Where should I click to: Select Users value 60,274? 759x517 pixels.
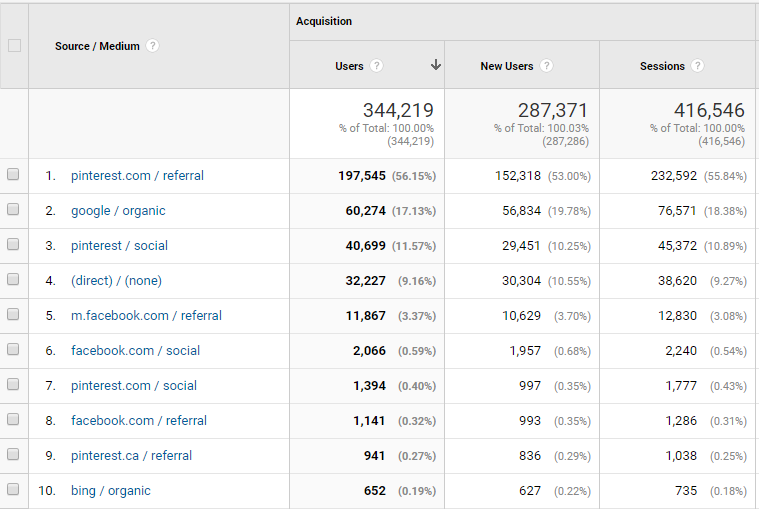(x=365, y=211)
